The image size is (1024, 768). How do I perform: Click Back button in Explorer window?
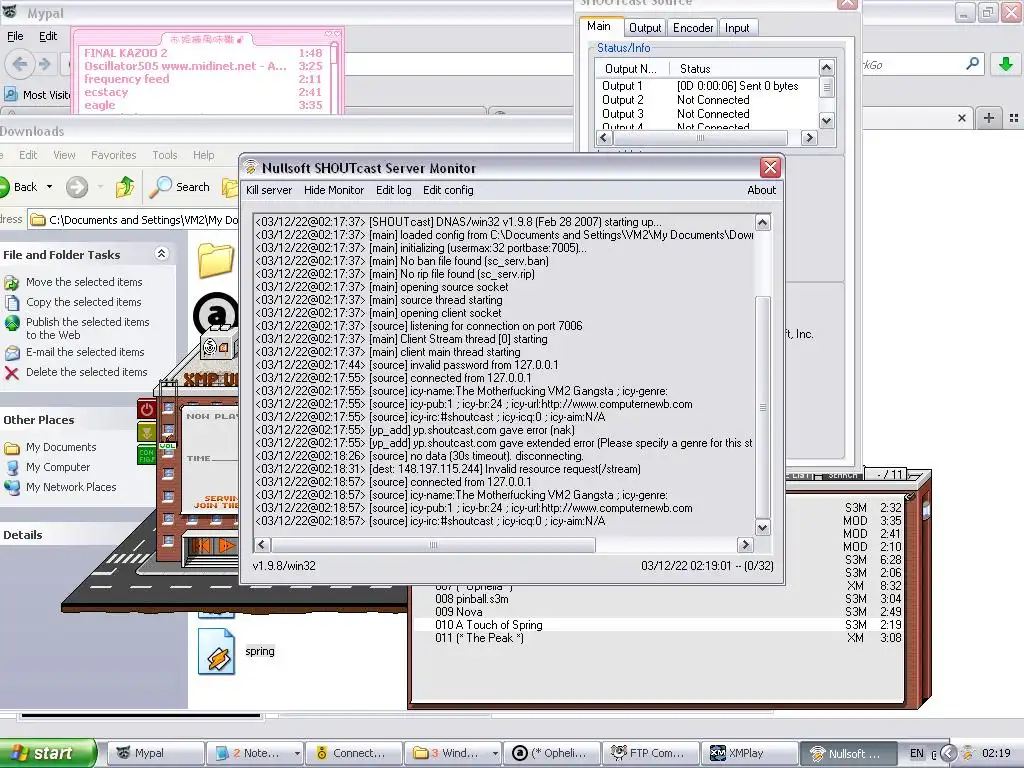coord(20,187)
